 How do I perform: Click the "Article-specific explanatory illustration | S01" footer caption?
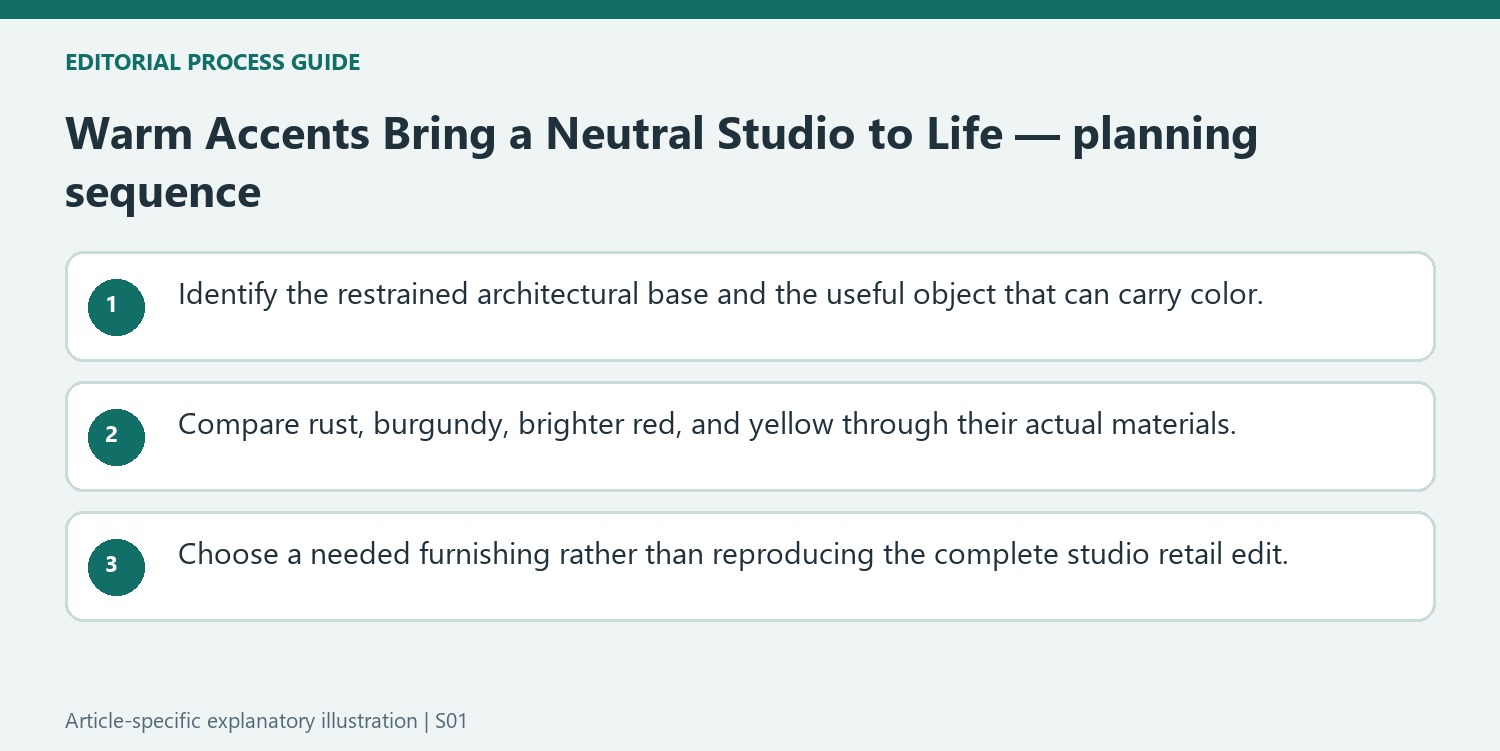click(266, 721)
